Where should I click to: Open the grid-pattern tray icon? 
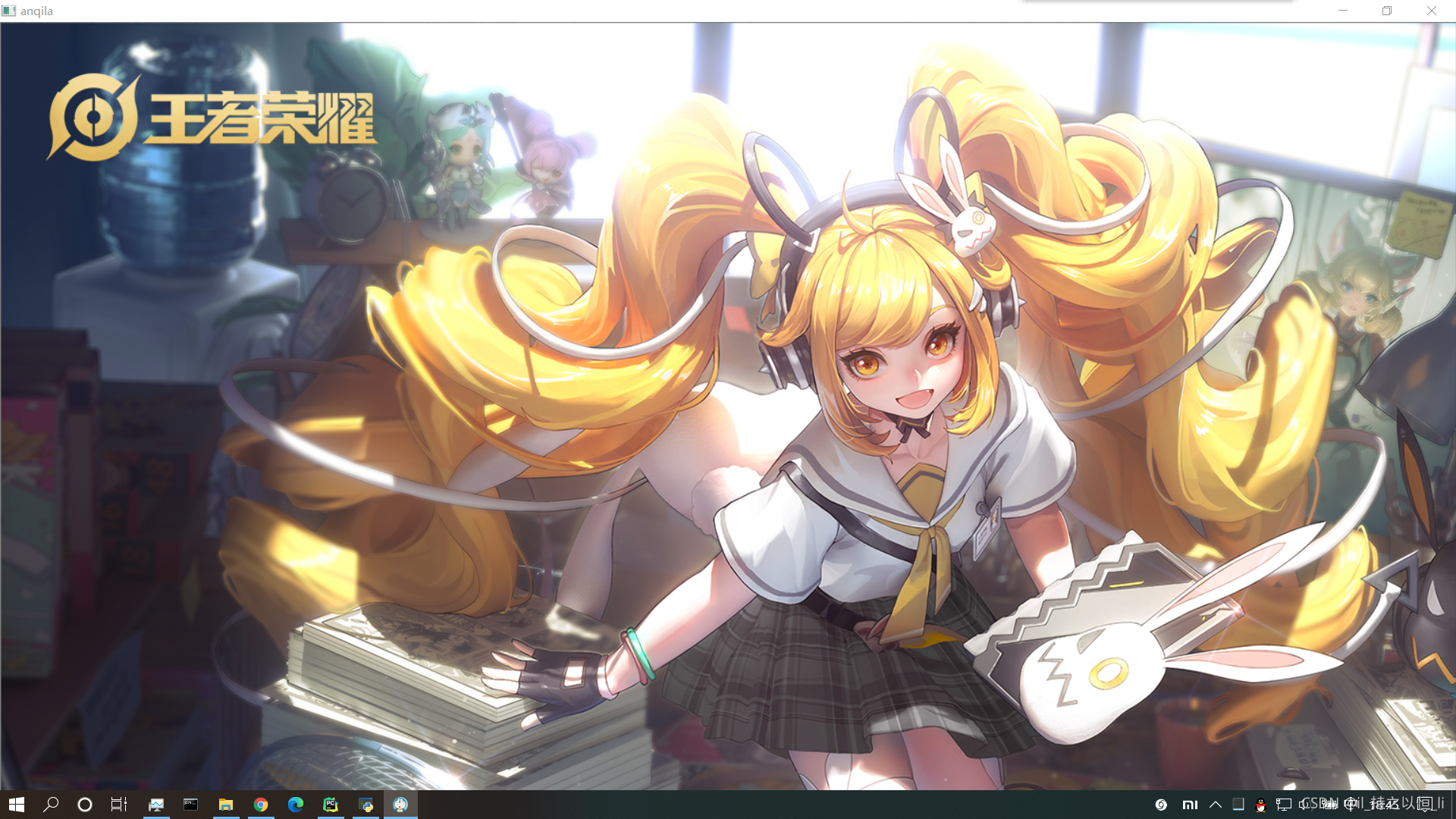point(1238,805)
